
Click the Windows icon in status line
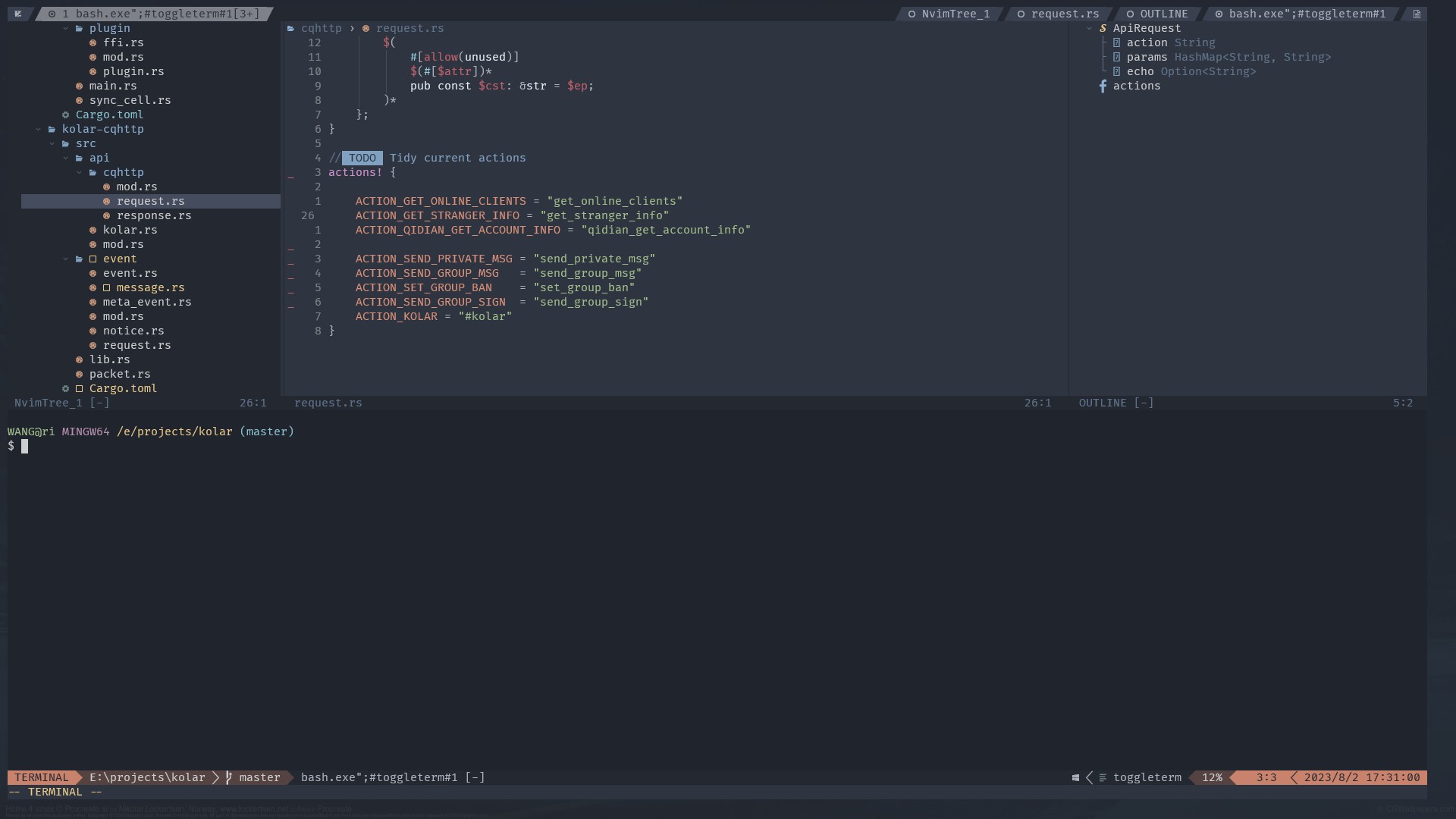coord(1075,777)
